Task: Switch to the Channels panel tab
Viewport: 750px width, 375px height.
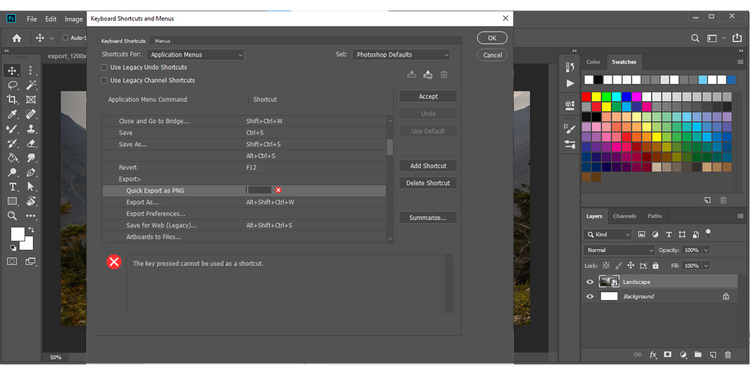Action: [624, 216]
